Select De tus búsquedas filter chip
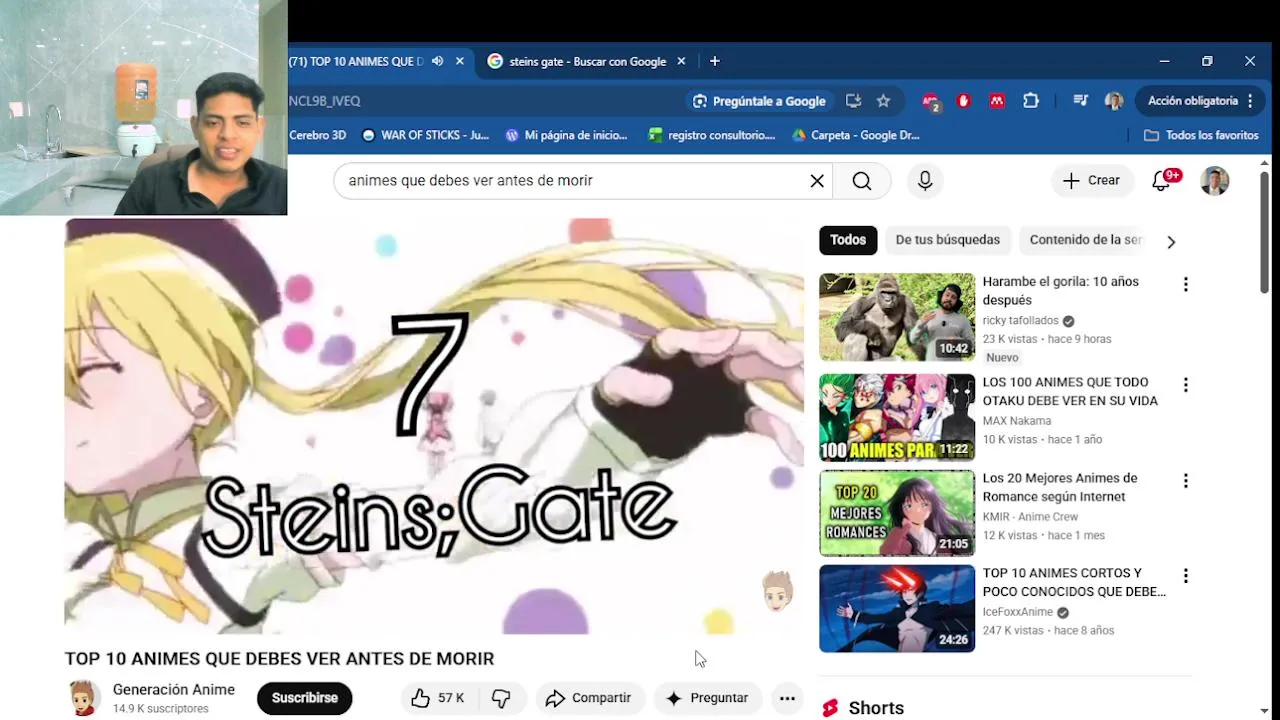The image size is (1280, 720). coord(947,240)
